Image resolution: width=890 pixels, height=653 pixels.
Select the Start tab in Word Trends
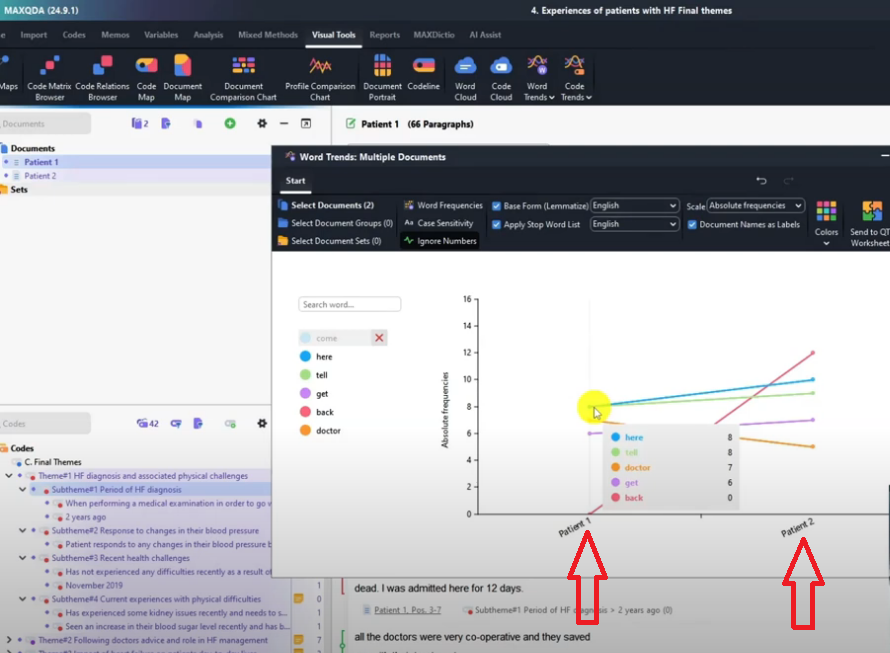(x=295, y=181)
